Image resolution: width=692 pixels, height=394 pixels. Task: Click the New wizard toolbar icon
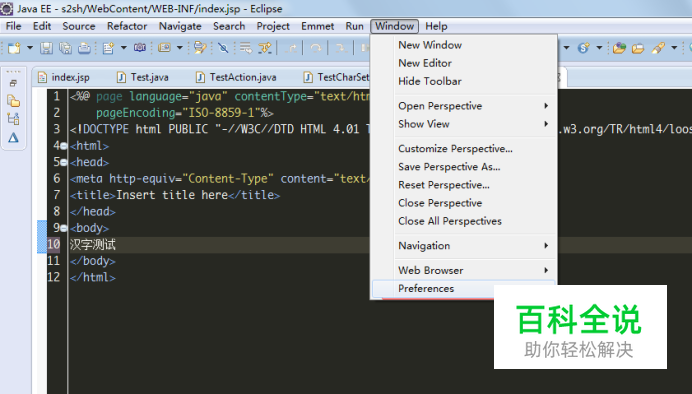[x=14, y=48]
